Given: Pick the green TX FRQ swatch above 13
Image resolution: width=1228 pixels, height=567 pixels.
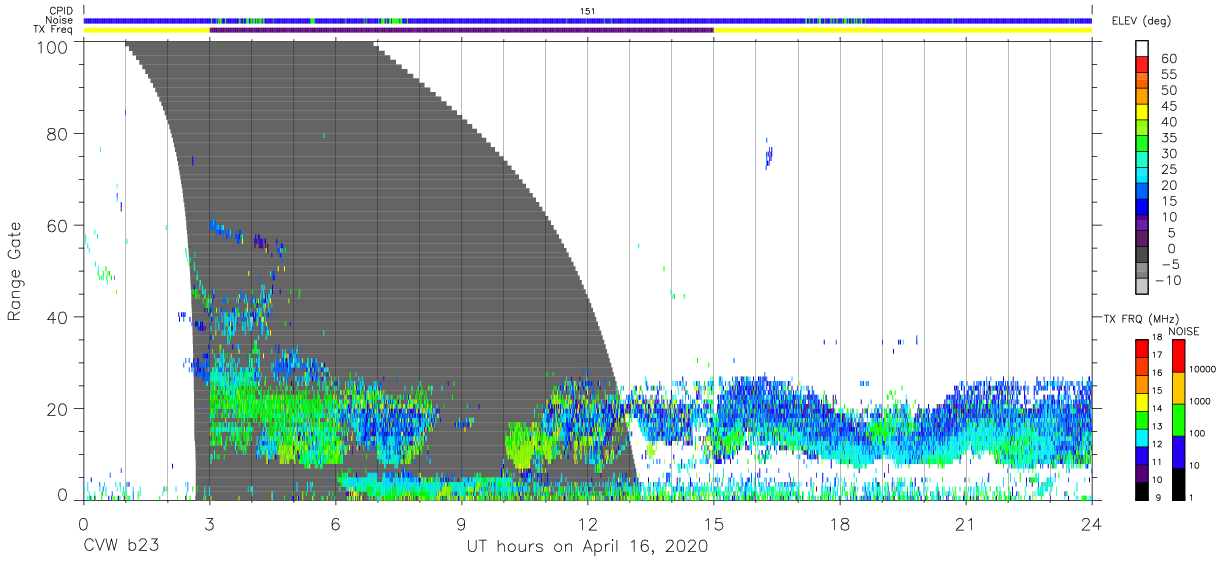Looking at the screenshot, I should pyautogui.click(x=1141, y=420).
